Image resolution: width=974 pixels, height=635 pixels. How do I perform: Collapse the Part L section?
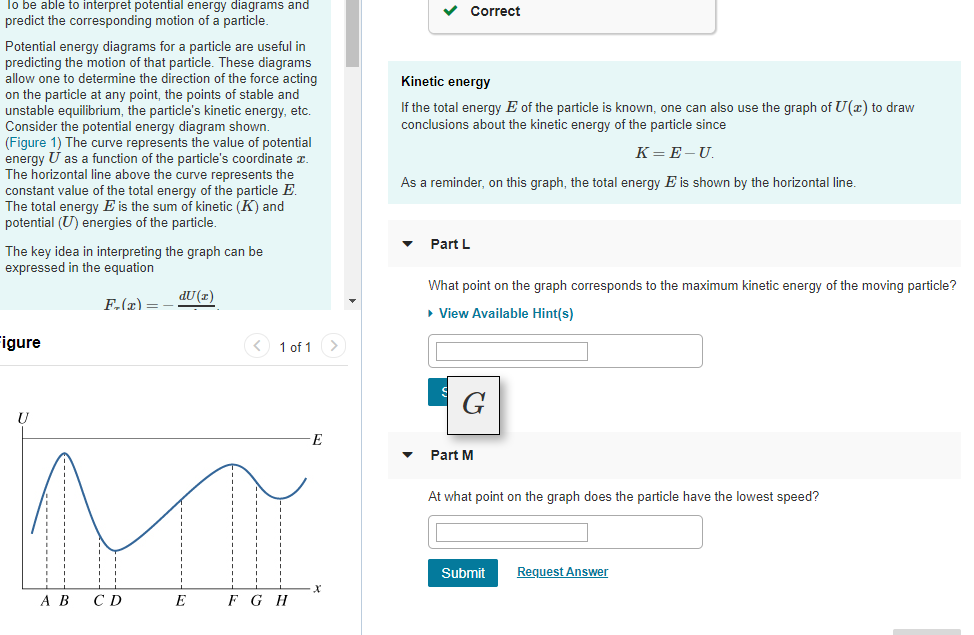point(407,244)
